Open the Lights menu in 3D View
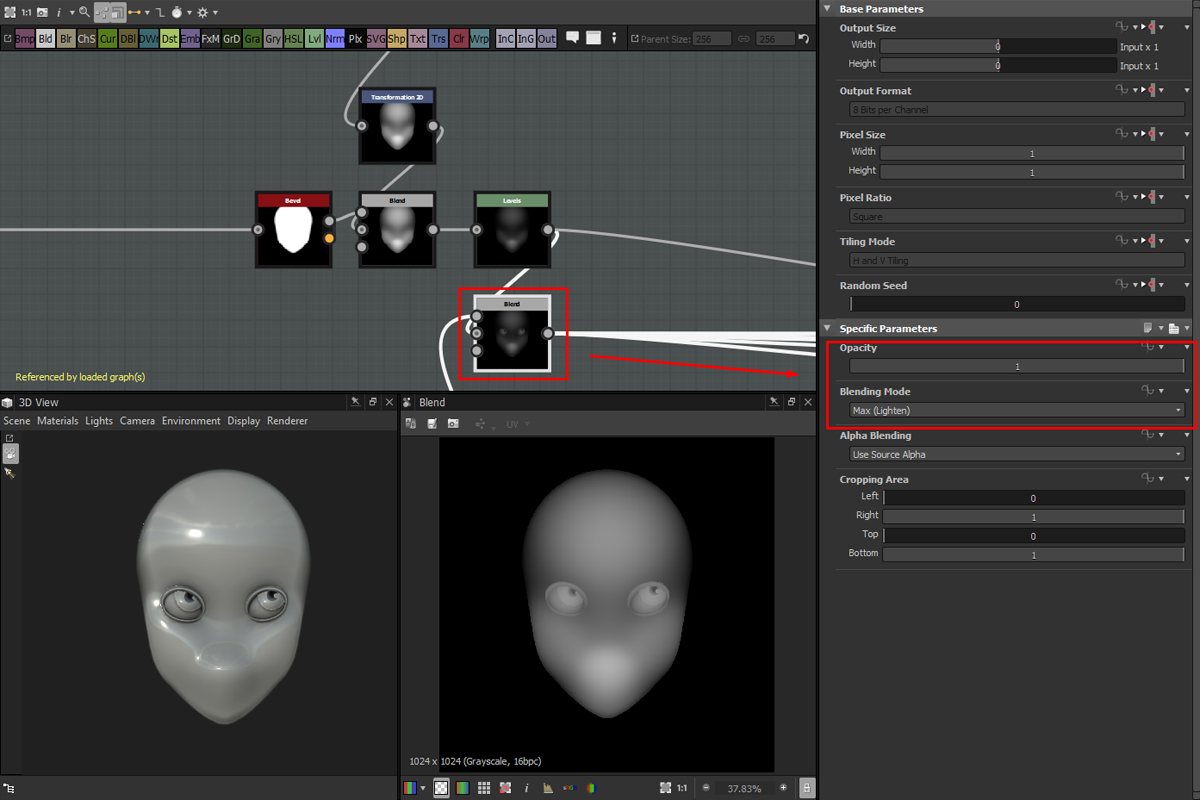The height and width of the screenshot is (800, 1200). 99,421
